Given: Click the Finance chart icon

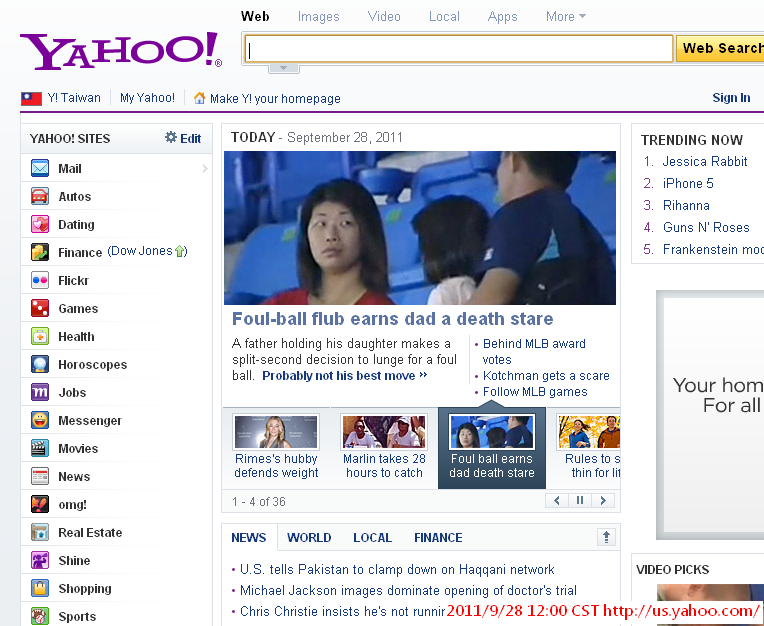Looking at the screenshot, I should pos(40,252).
